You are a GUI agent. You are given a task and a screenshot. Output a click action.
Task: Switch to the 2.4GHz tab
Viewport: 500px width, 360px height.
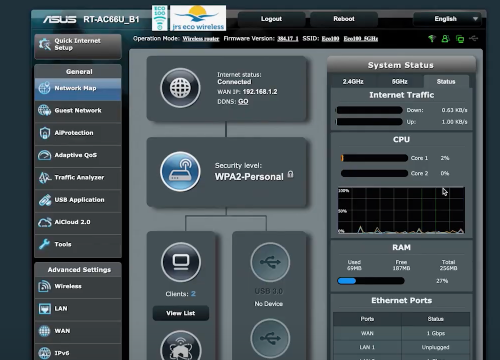tap(353, 81)
